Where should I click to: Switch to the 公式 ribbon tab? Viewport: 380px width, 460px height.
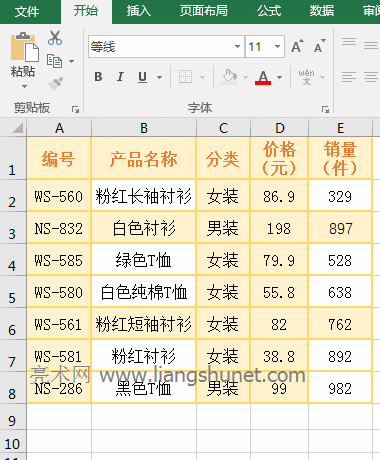[x=269, y=11]
